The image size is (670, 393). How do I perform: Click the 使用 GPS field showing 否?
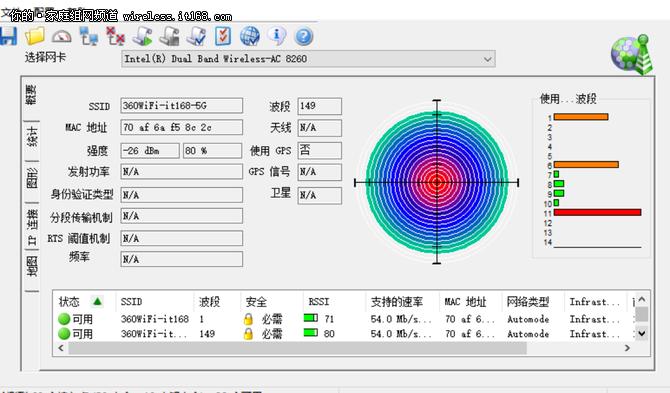pos(320,150)
